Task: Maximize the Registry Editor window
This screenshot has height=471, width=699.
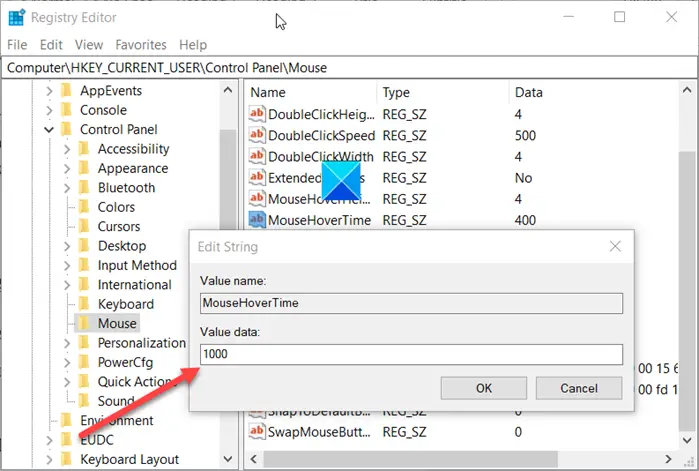Action: (619, 17)
